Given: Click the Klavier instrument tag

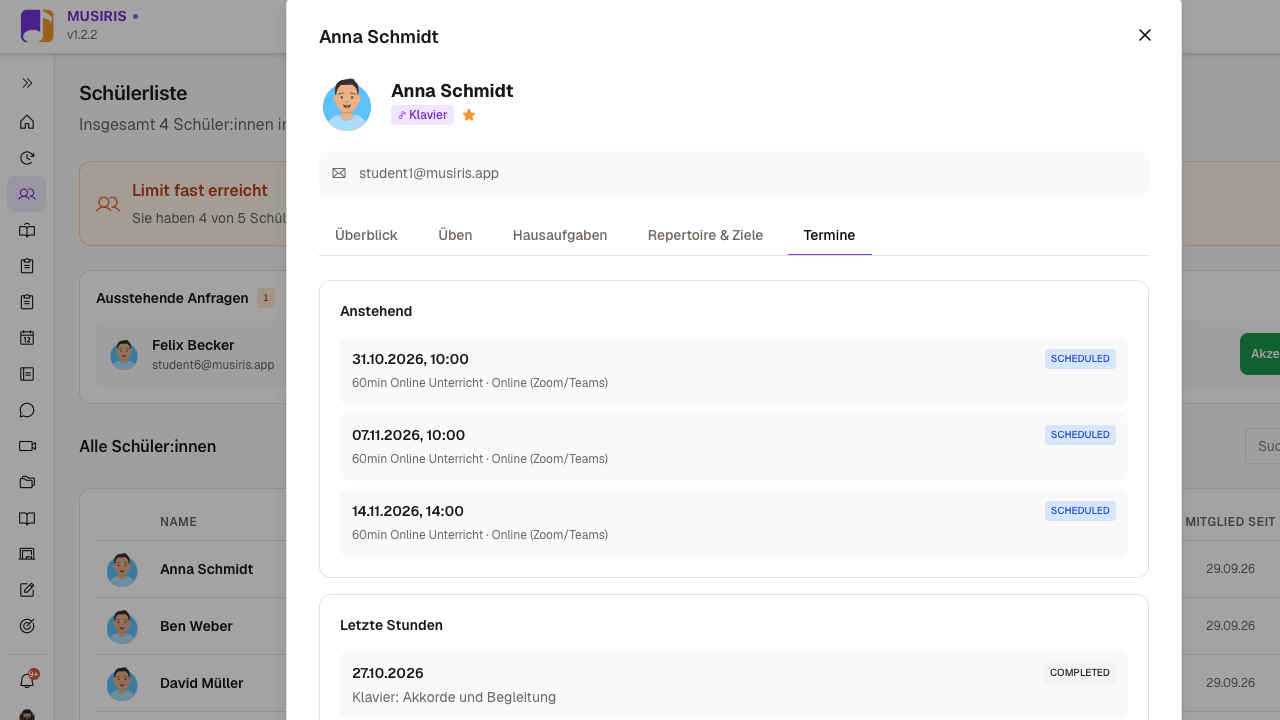Looking at the screenshot, I should click(x=422, y=115).
